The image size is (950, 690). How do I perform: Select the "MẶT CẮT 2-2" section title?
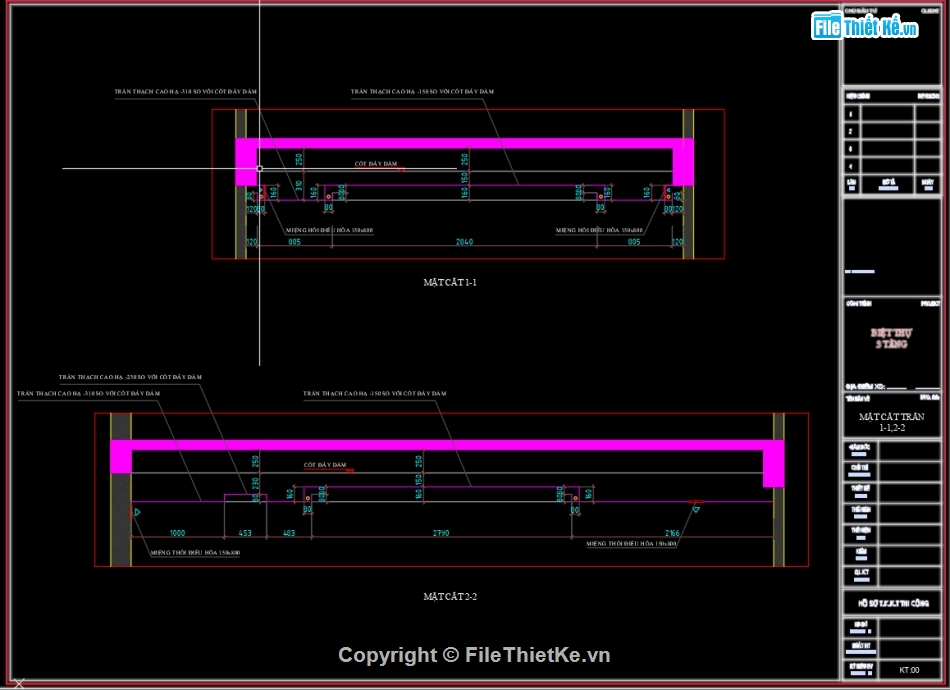click(450, 597)
